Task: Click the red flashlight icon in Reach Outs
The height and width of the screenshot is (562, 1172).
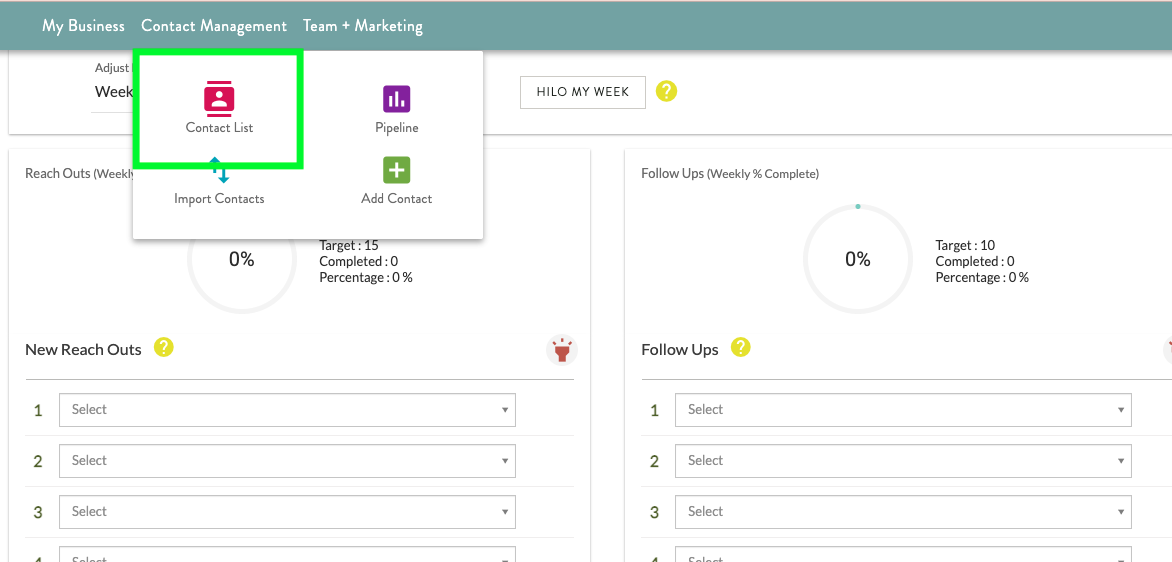Action: [562, 350]
